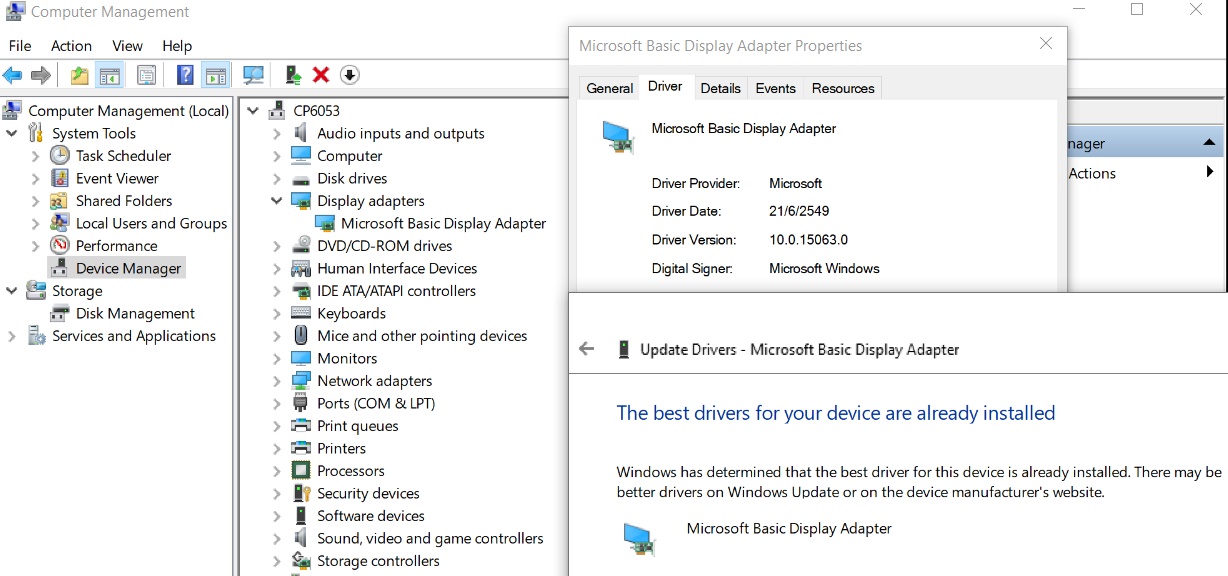1228x576 pixels.
Task: Switch to the General tab
Action: 610,88
